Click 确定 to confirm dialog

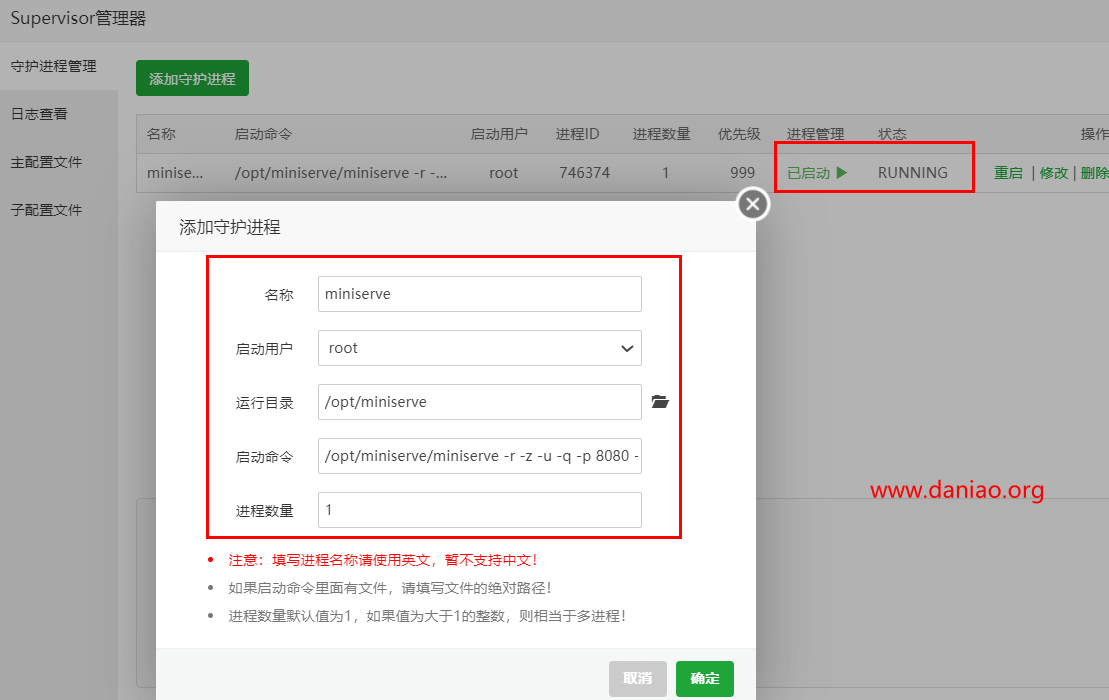pos(704,679)
